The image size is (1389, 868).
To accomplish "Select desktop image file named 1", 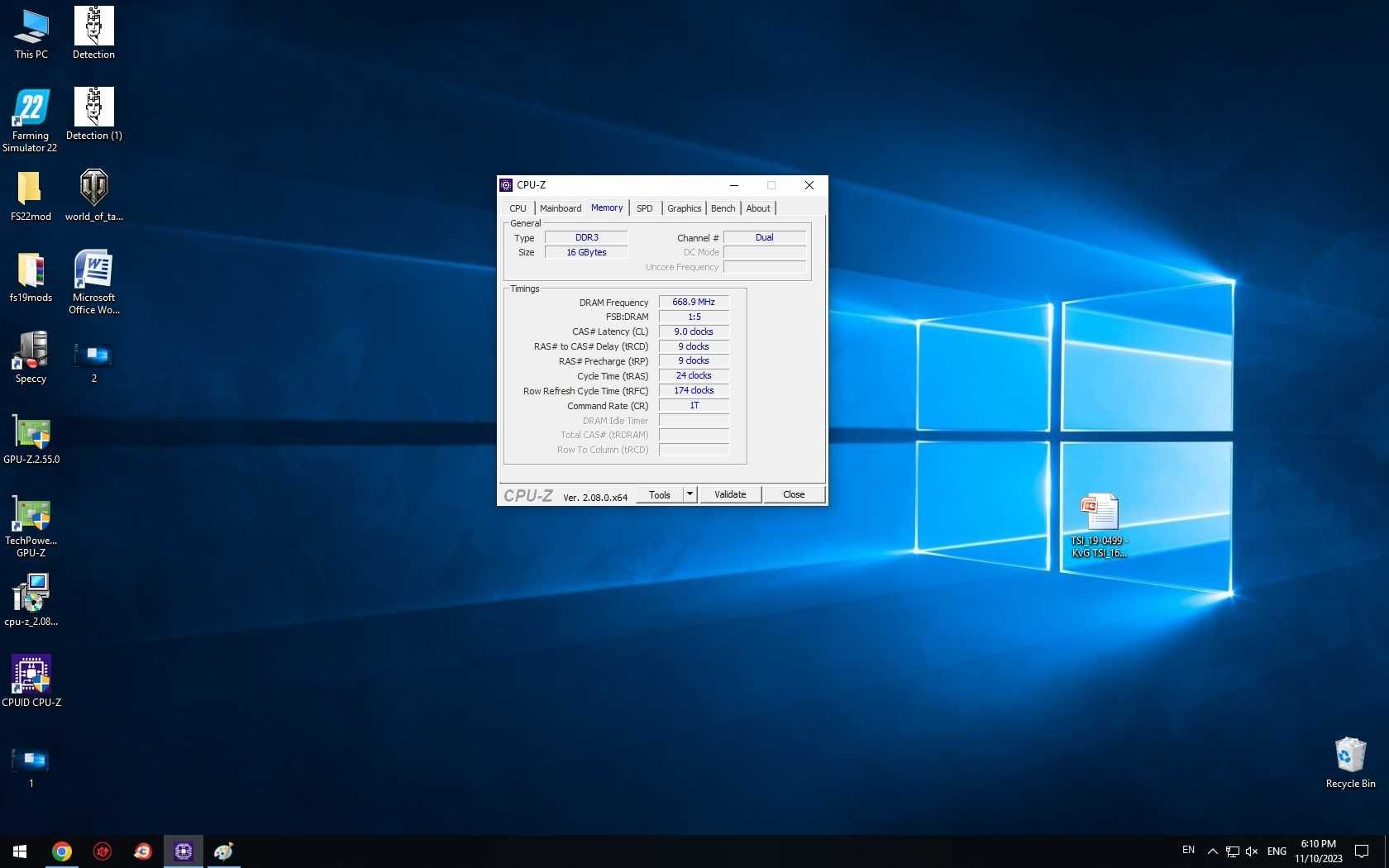I will (31, 767).
